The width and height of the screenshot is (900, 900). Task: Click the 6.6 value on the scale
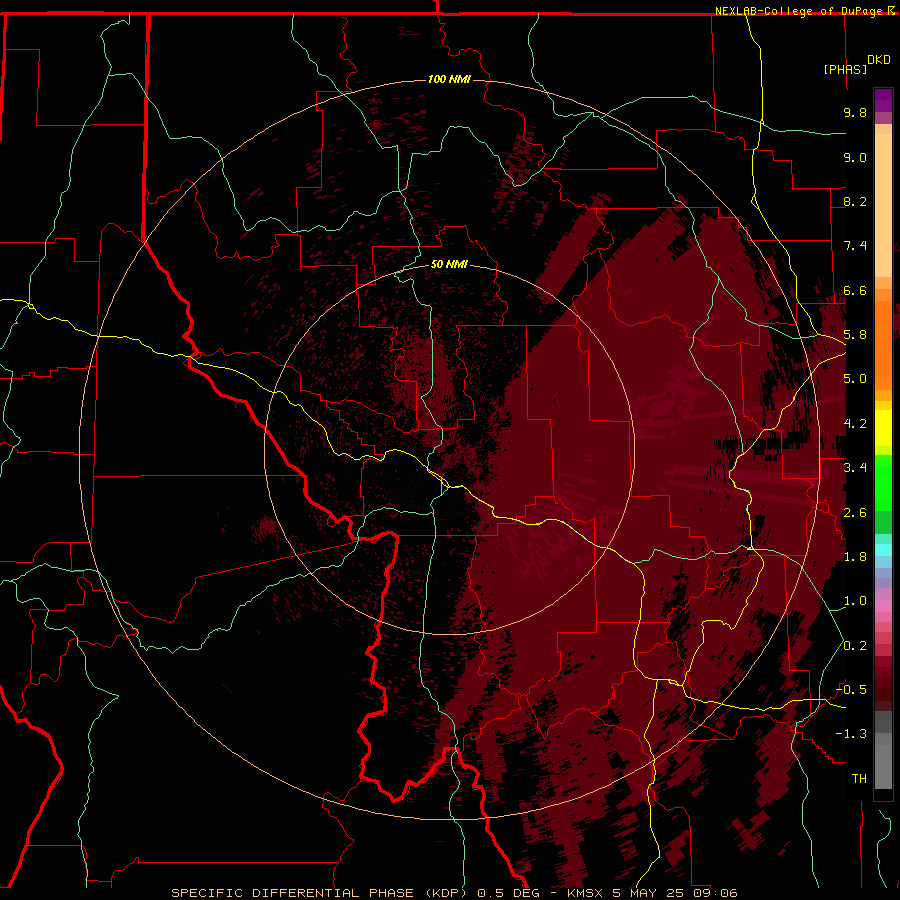(x=855, y=290)
